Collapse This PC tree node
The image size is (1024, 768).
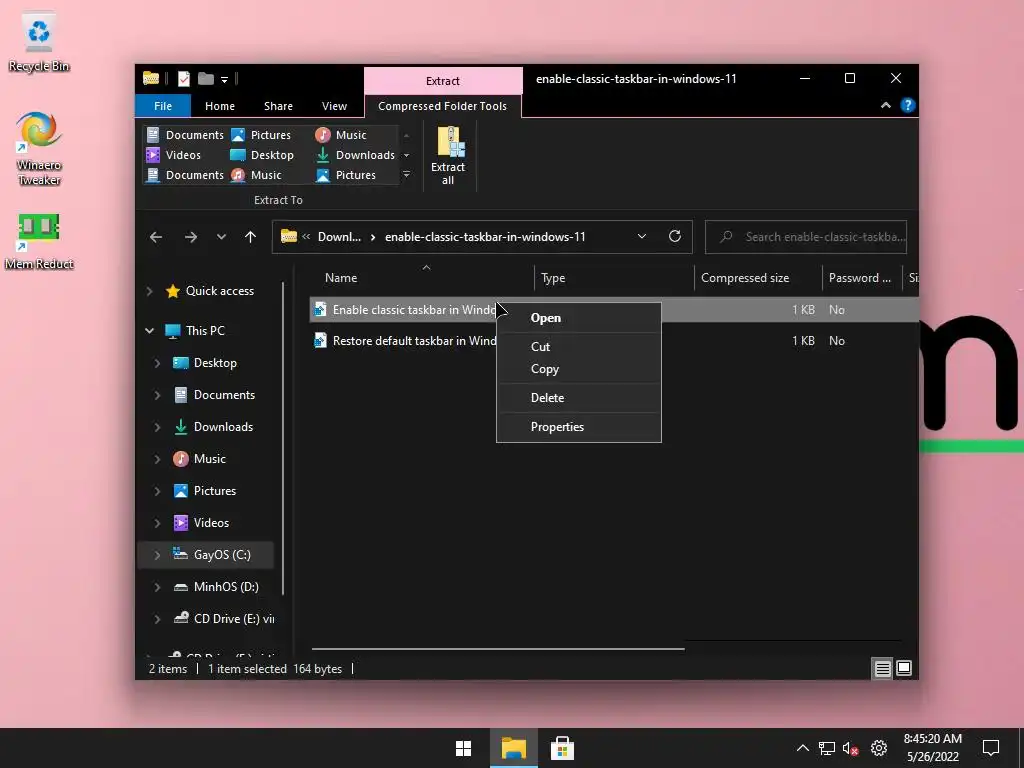point(150,331)
